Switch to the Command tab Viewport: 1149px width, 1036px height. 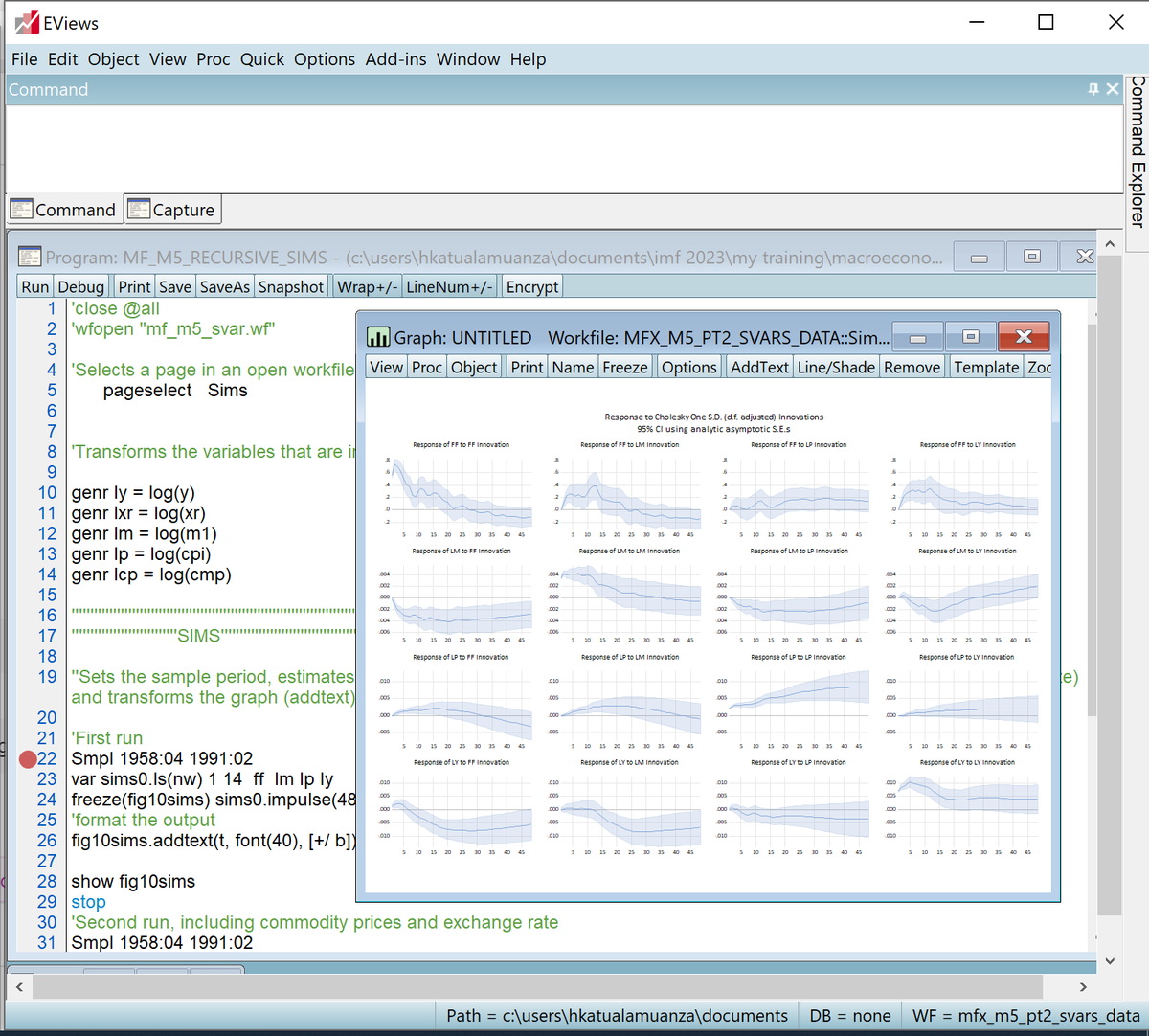coord(64,210)
